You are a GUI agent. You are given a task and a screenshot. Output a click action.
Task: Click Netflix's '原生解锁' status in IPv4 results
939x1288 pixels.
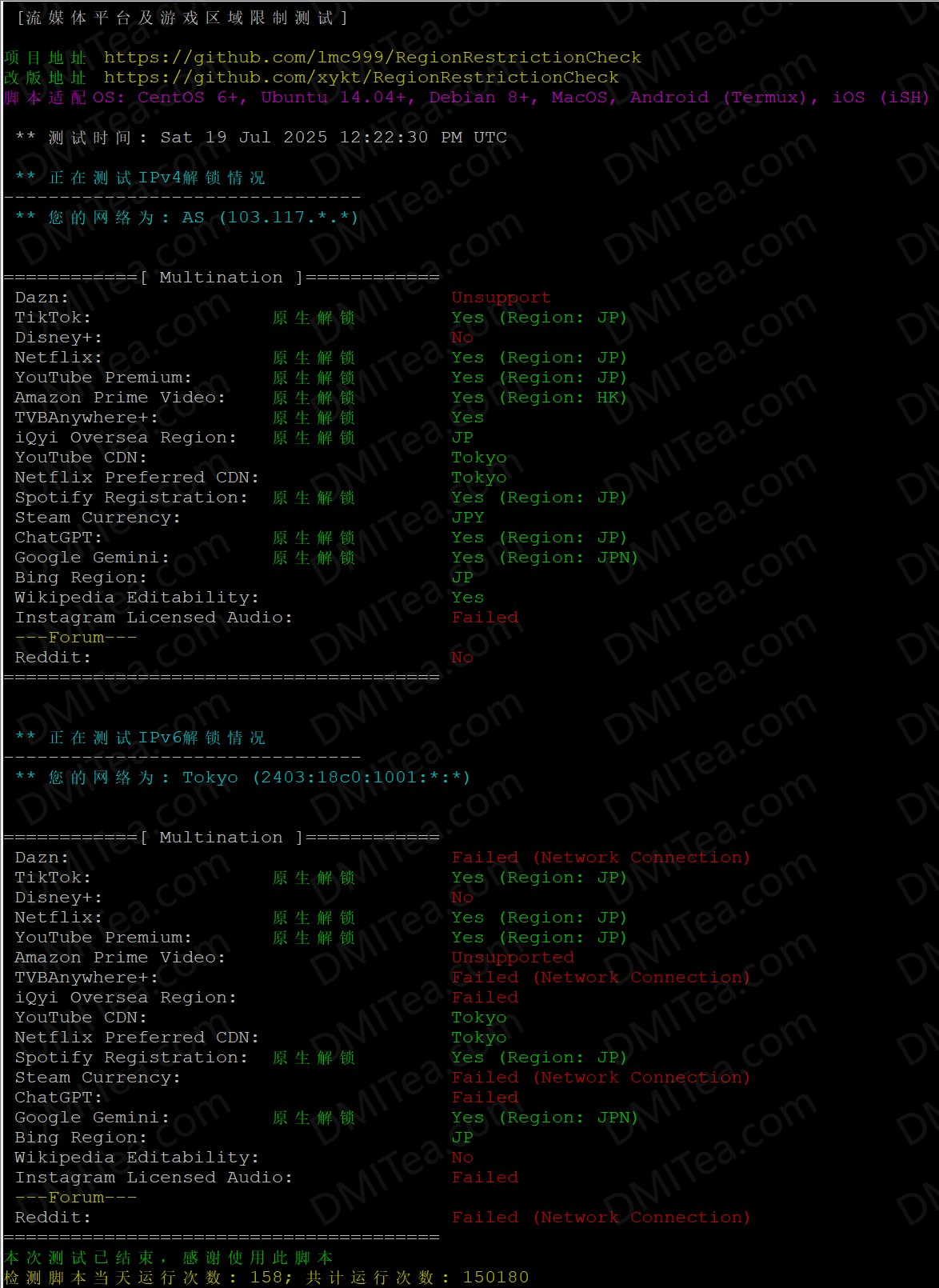pyautogui.click(x=314, y=358)
